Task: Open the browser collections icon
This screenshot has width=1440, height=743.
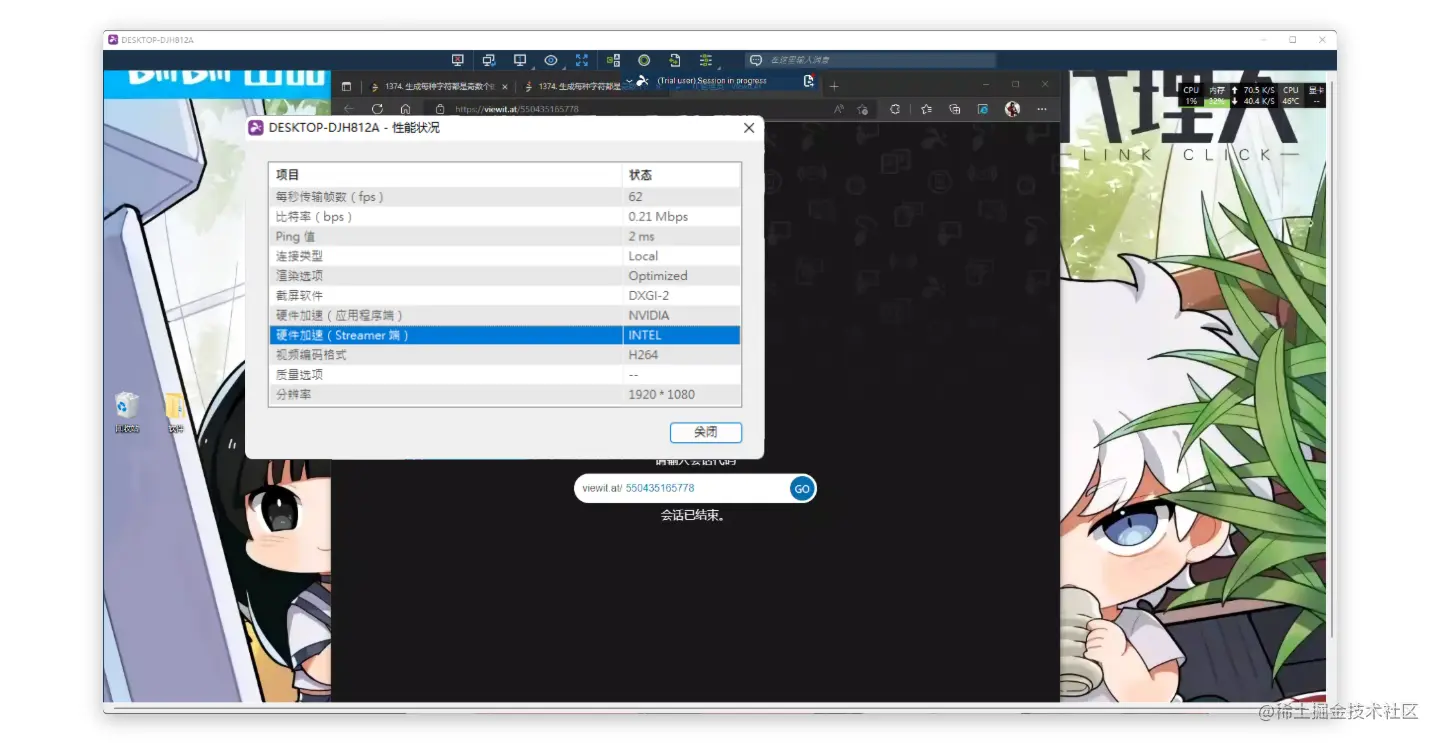Action: click(955, 109)
